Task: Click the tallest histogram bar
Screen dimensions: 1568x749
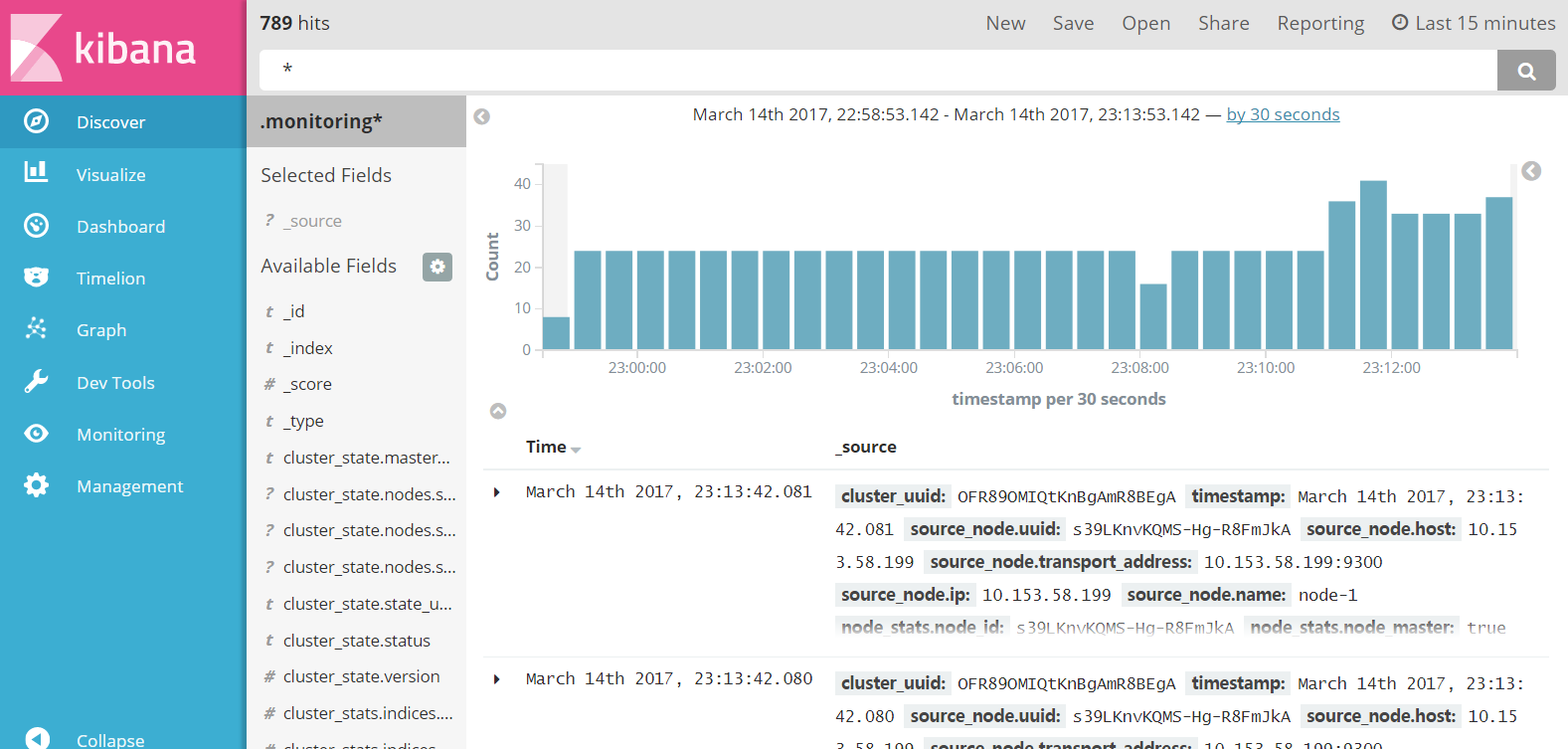Action: (x=1373, y=265)
